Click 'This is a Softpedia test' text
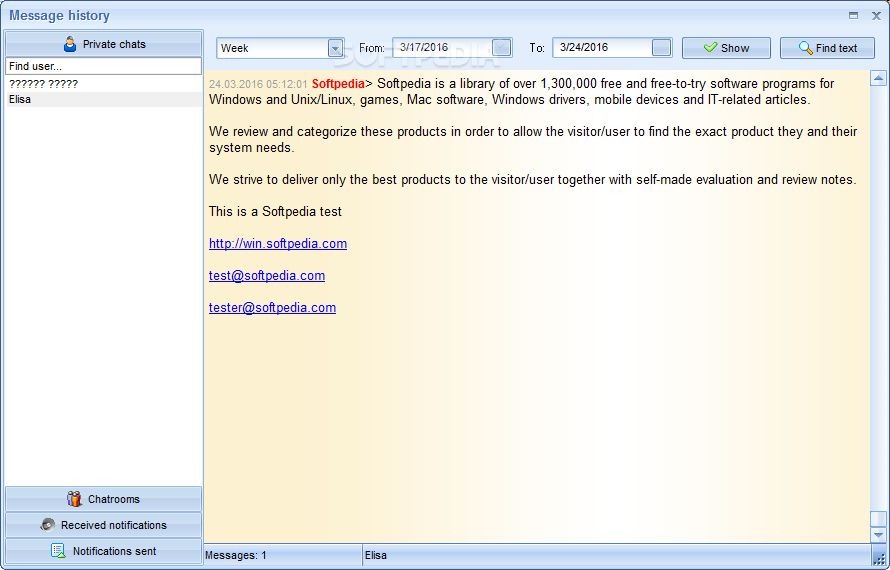This screenshot has width=890, height=570. click(275, 212)
